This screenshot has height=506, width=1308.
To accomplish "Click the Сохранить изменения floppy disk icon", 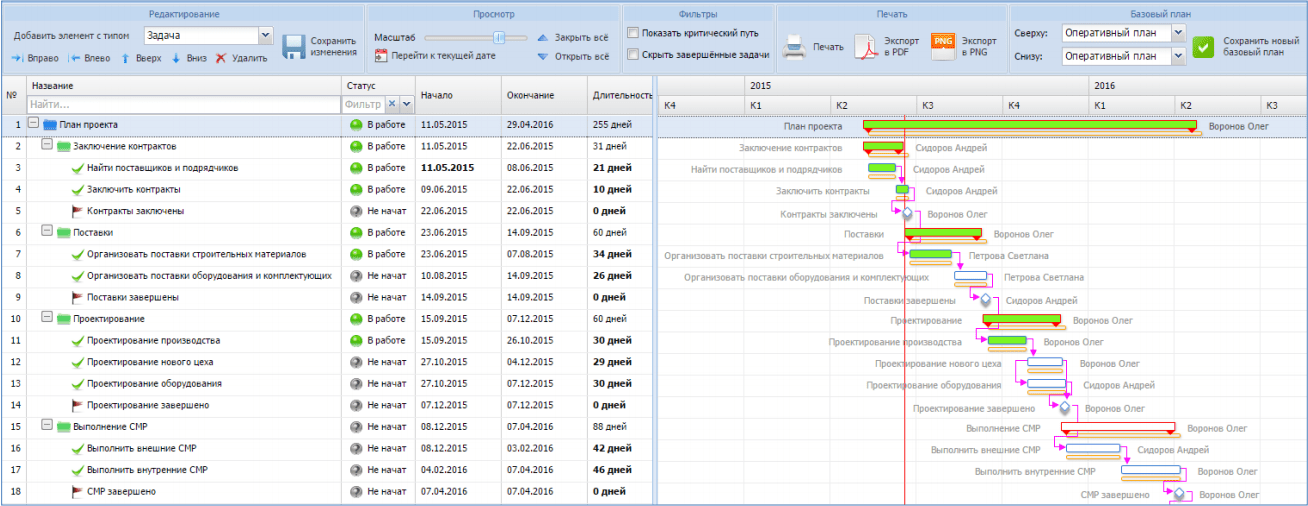I will 293,47.
